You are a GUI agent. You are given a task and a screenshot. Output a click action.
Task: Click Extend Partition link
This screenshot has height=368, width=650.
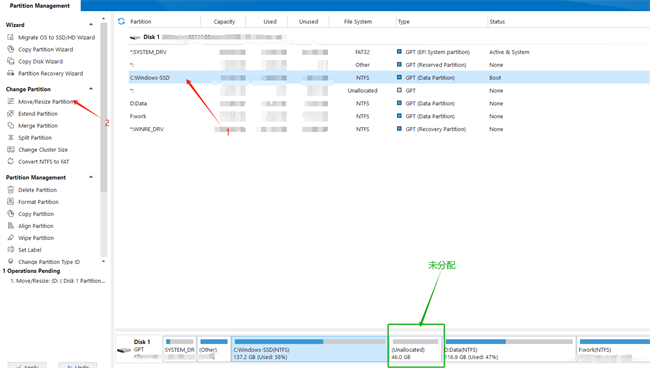point(38,114)
